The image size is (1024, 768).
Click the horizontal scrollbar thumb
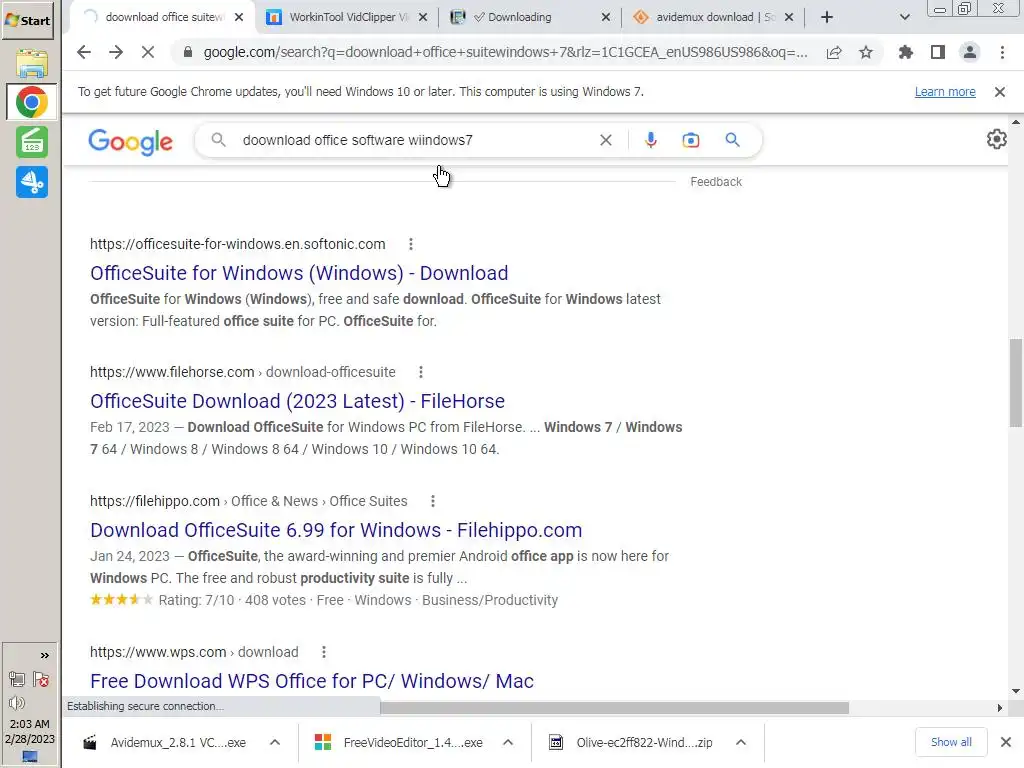click(x=614, y=708)
